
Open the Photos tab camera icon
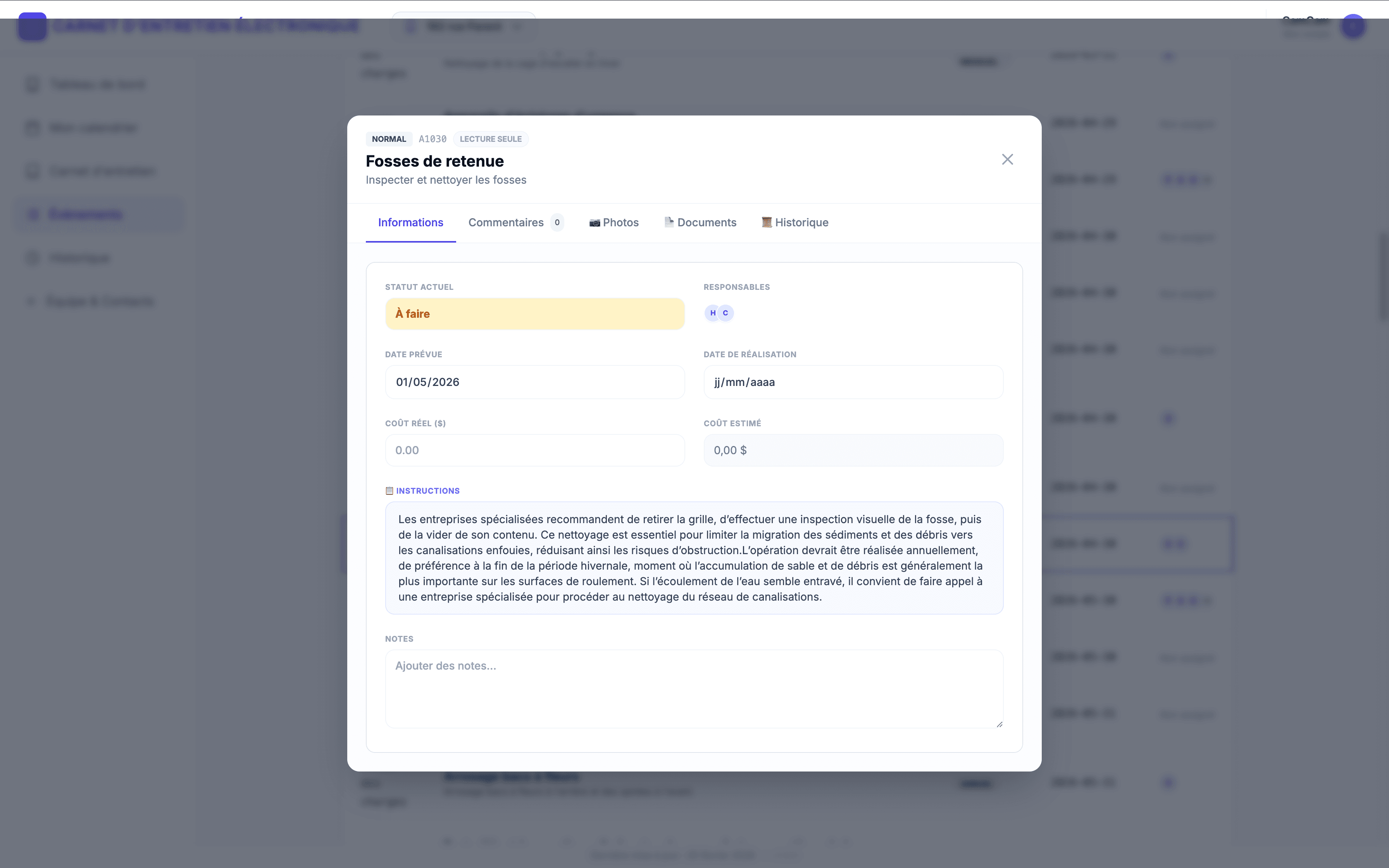pos(595,223)
